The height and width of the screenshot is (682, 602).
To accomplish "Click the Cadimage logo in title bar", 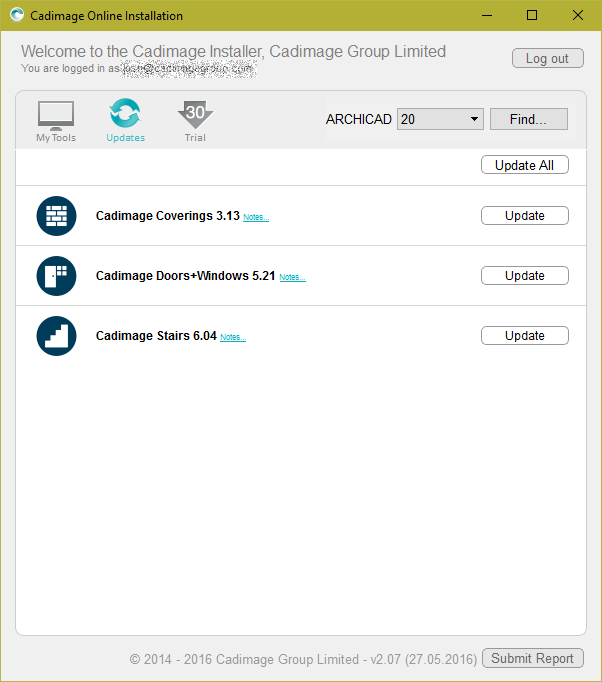I will pyautogui.click(x=16, y=15).
